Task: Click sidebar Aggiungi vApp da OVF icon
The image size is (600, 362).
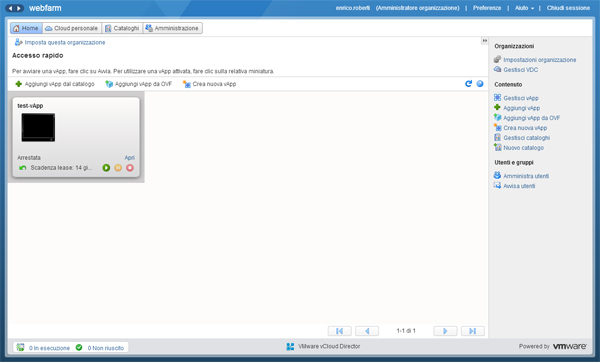Action: click(x=497, y=117)
